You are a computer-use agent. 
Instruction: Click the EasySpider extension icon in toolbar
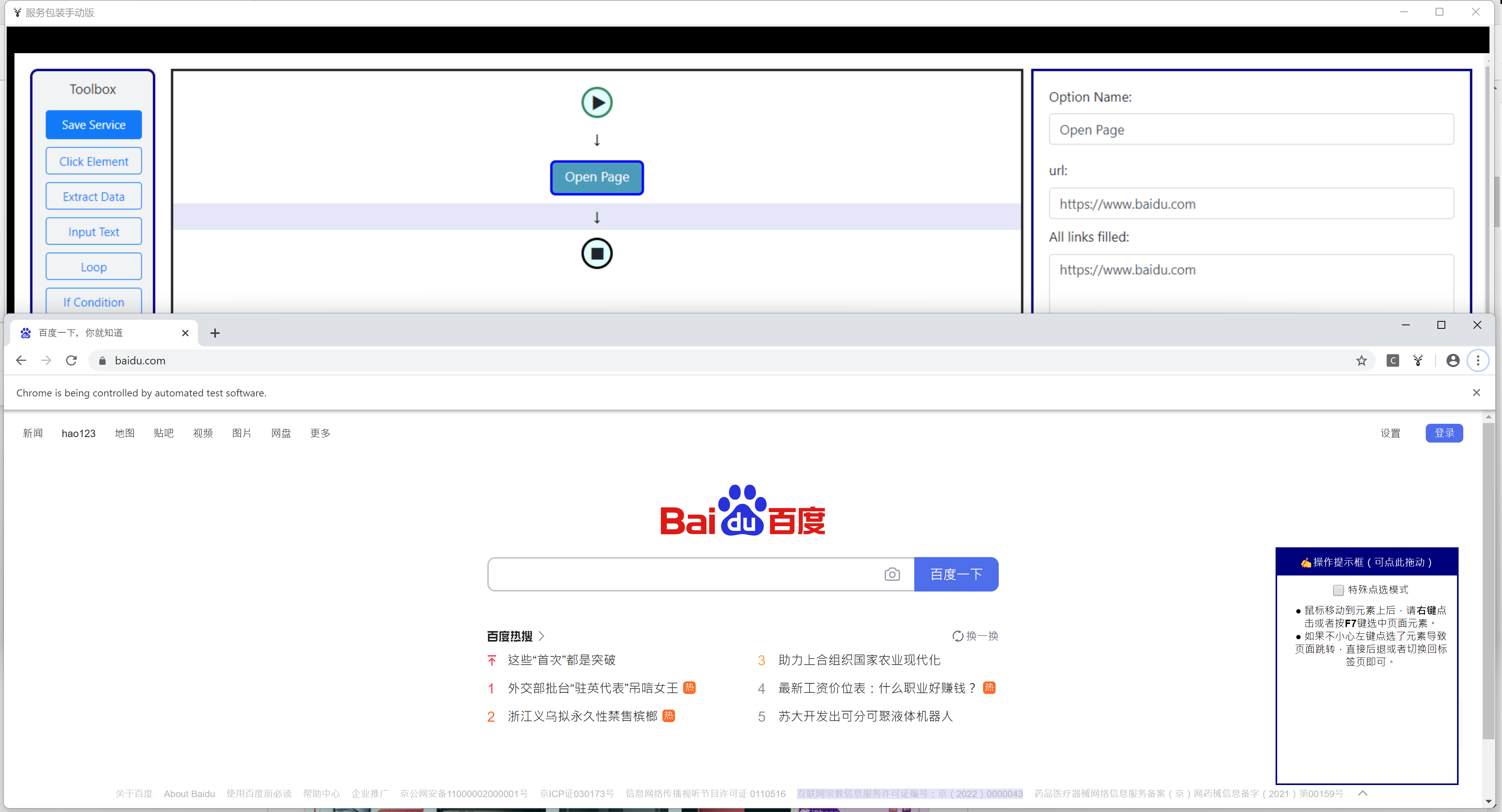1418,360
